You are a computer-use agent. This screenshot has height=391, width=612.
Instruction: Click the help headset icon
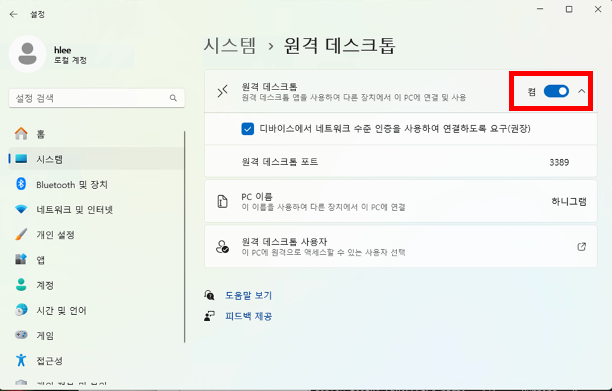[x=209, y=295]
